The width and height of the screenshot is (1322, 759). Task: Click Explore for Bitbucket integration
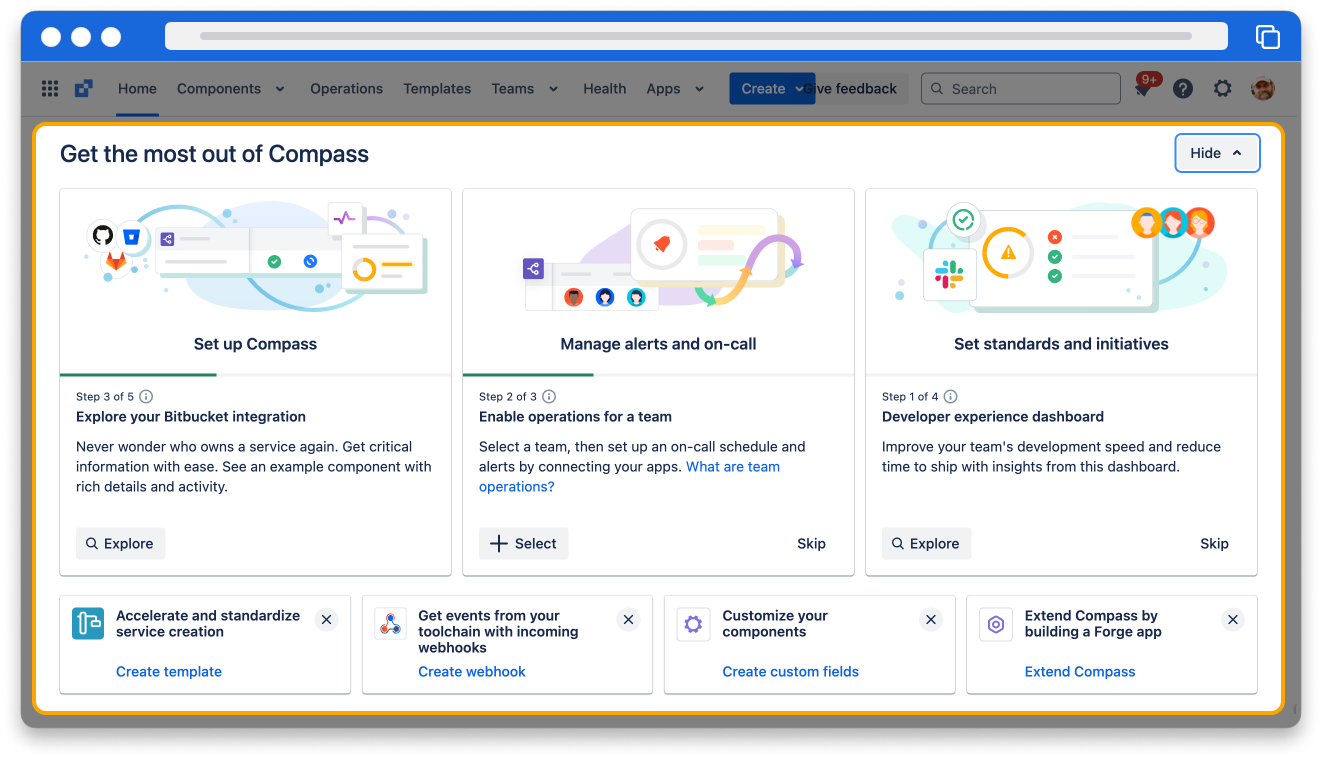pos(120,544)
